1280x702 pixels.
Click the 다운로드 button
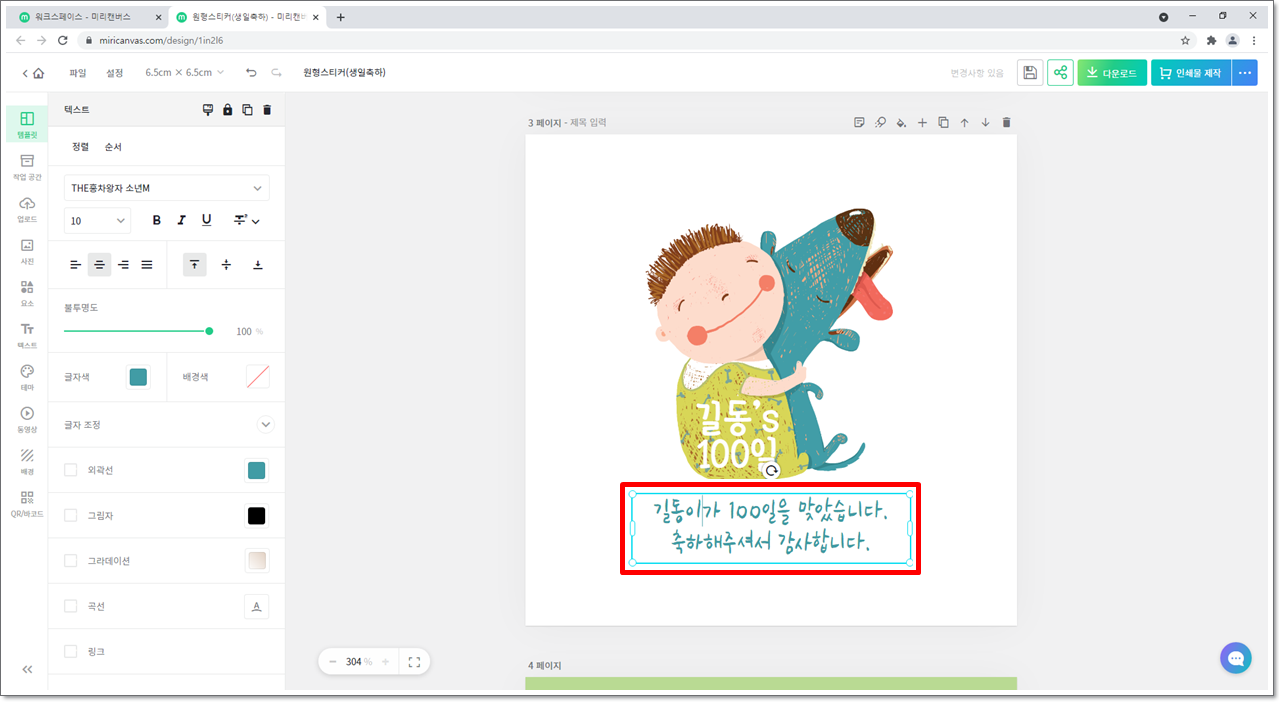1112,73
